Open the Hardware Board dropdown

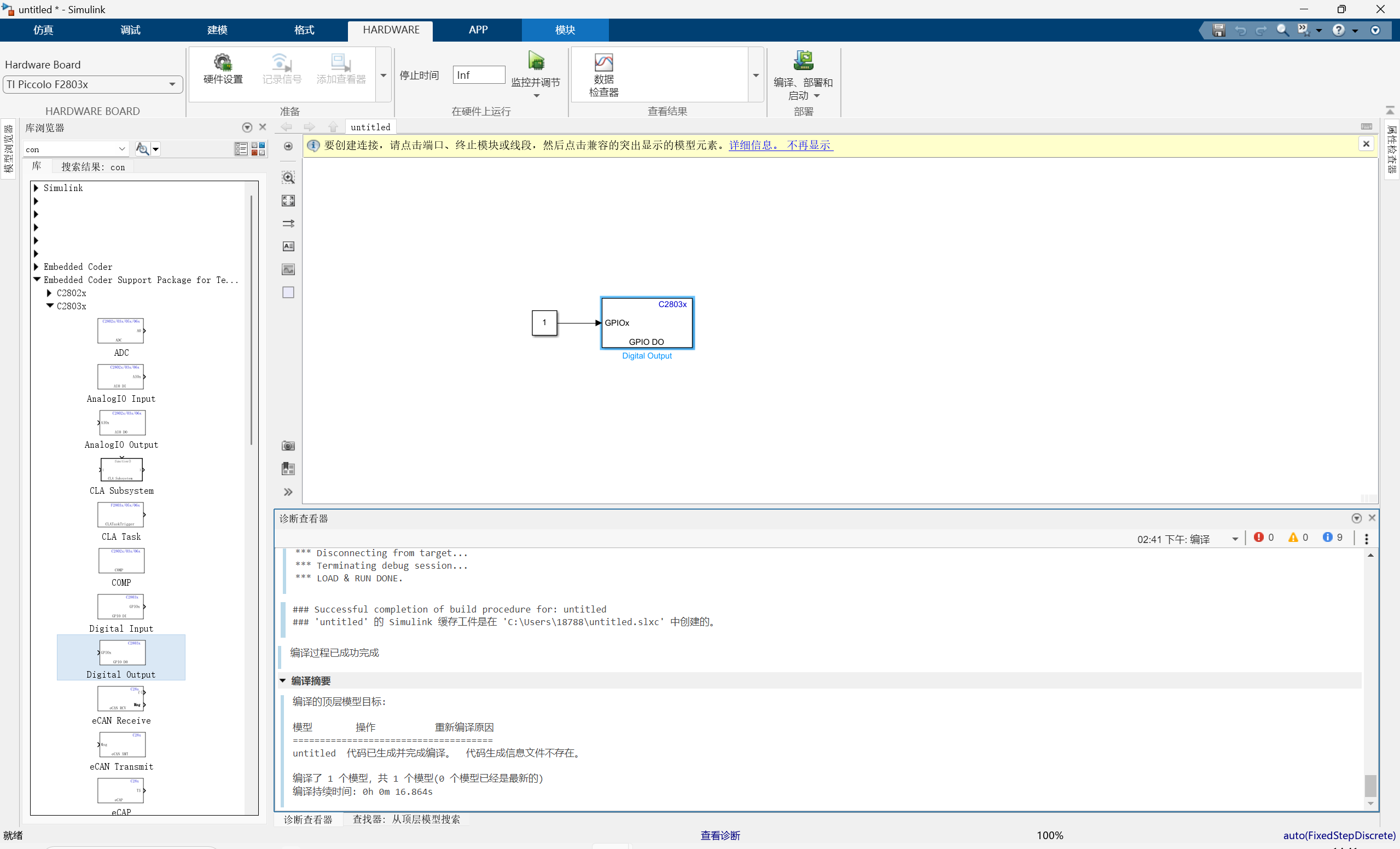click(172, 85)
